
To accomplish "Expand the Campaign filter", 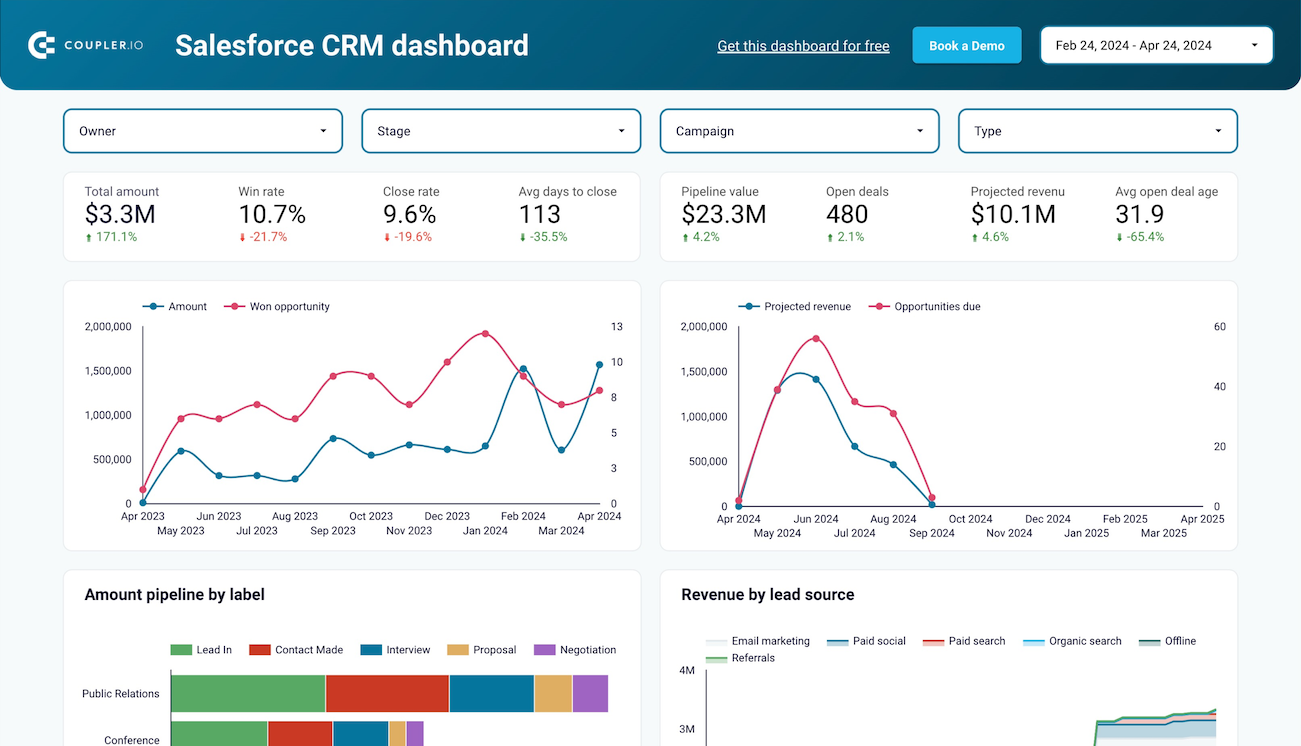I will pos(798,130).
